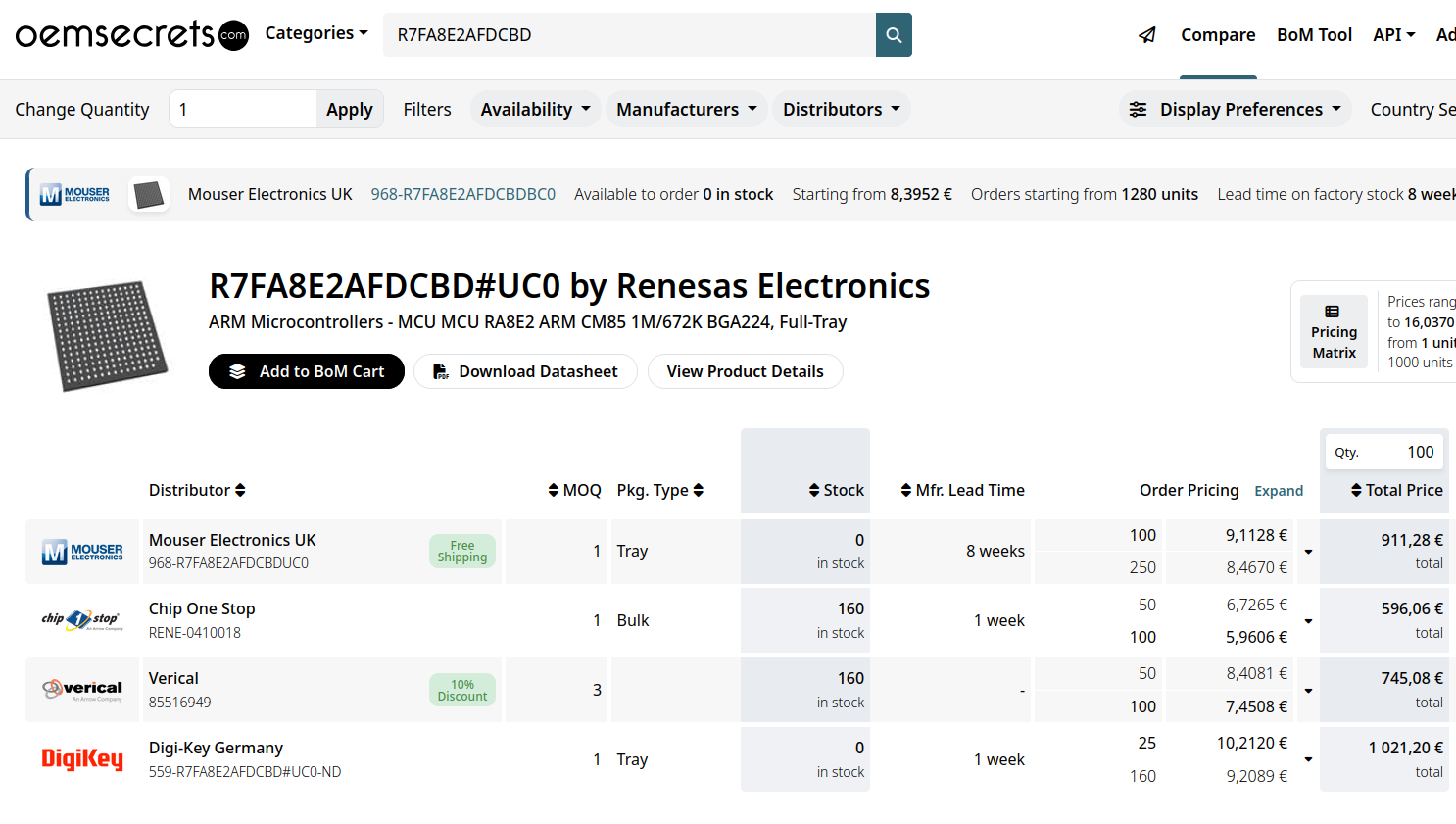The height and width of the screenshot is (824, 1456).
Task: Click the Chip One Stop distributor name
Action: 202,608
